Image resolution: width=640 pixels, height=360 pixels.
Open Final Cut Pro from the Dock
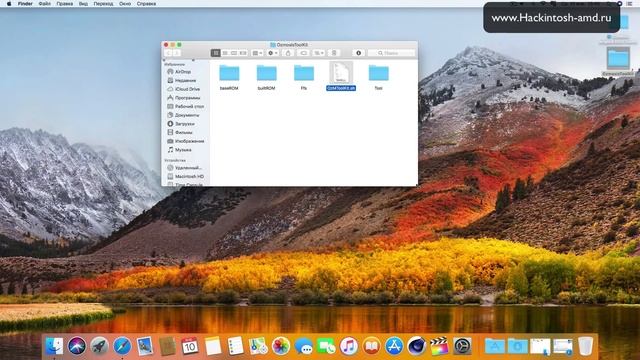tap(439, 346)
